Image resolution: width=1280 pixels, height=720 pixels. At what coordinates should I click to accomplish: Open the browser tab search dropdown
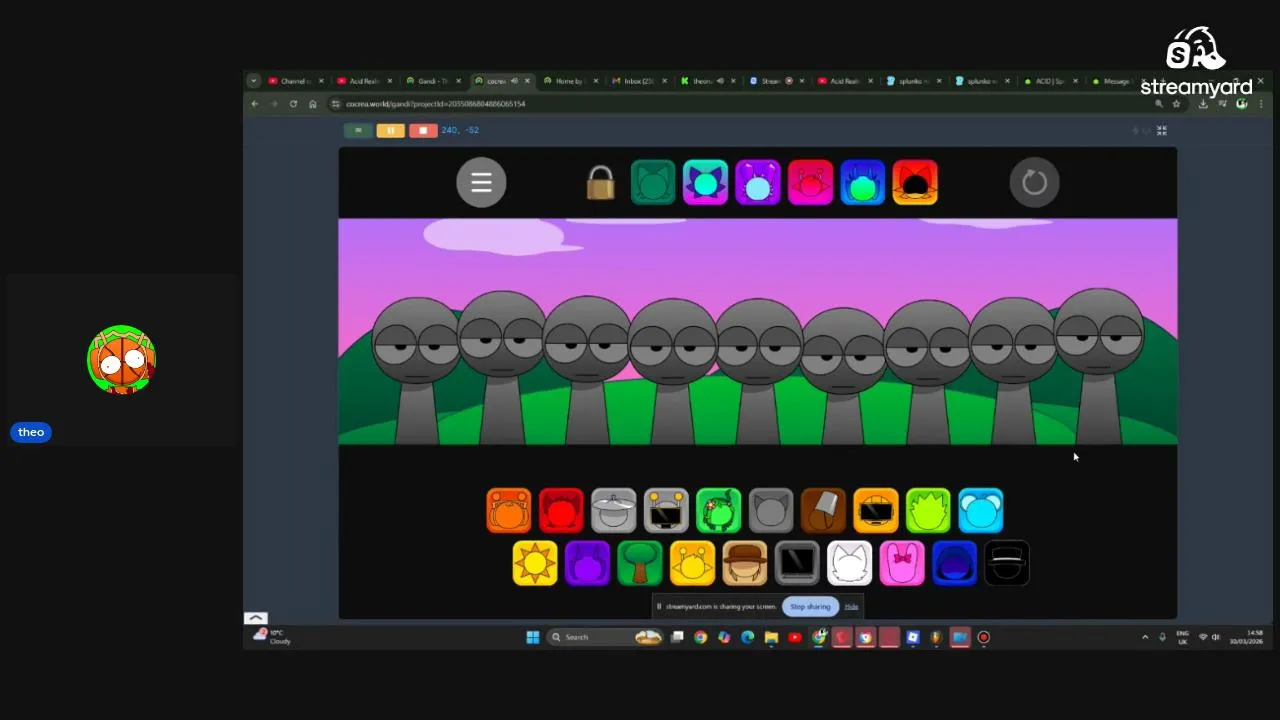(254, 81)
